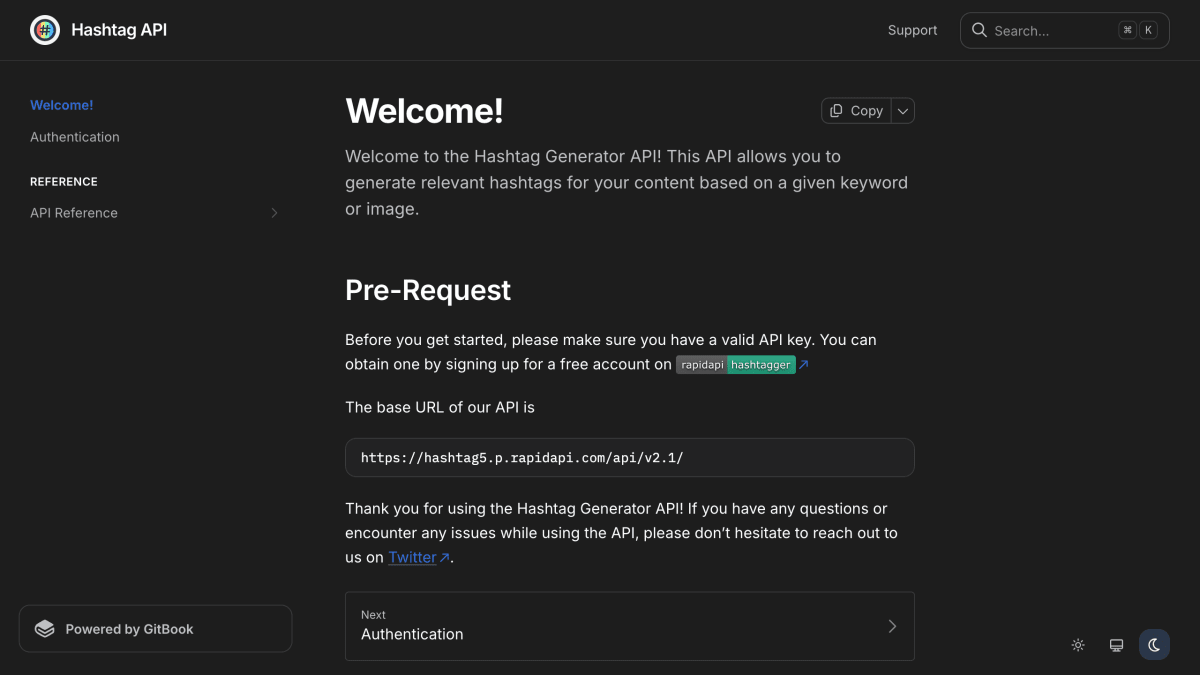Open API Reference sidebar item

[x=156, y=213]
